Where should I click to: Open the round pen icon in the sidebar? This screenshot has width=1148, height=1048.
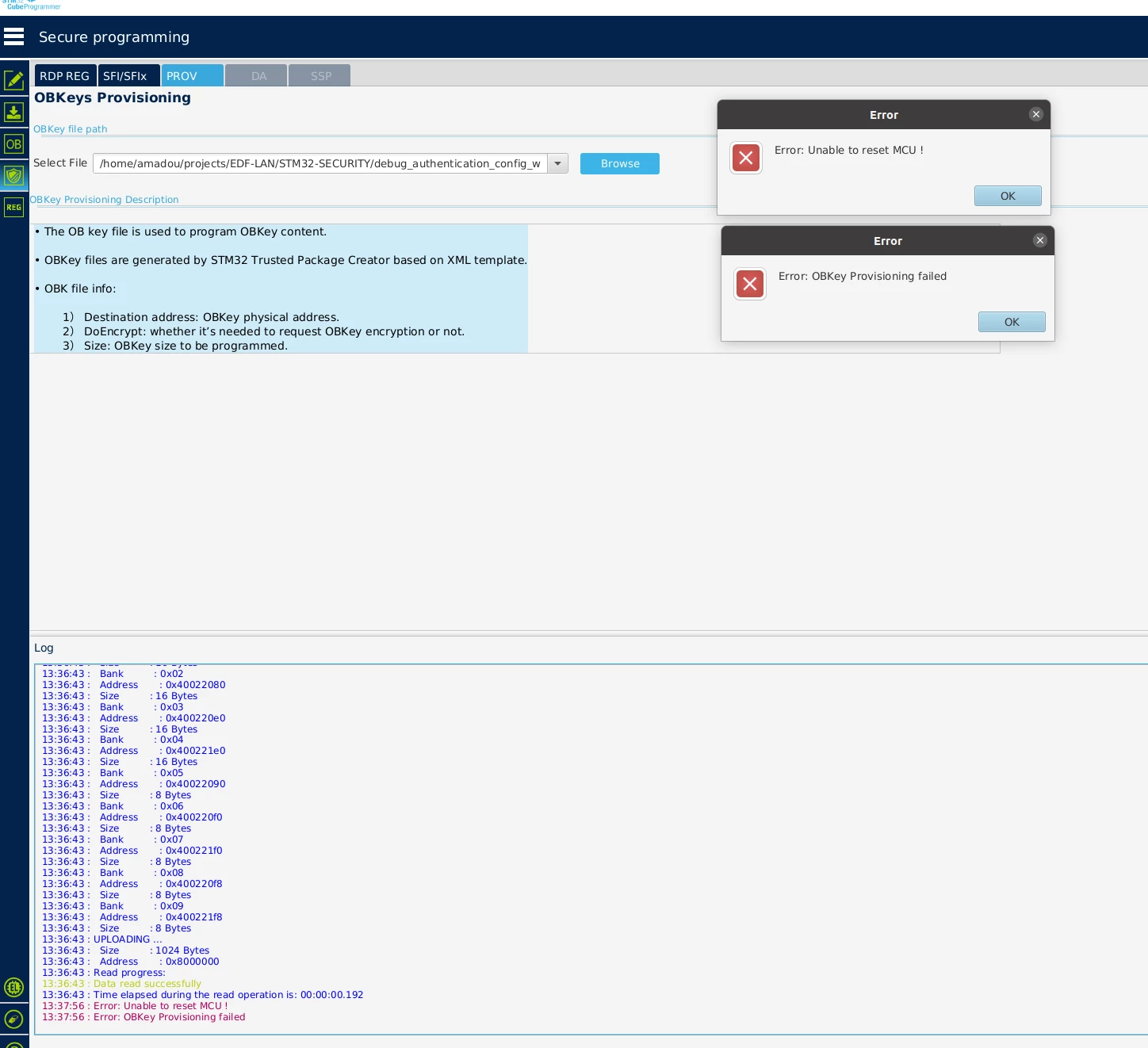coord(14,1019)
